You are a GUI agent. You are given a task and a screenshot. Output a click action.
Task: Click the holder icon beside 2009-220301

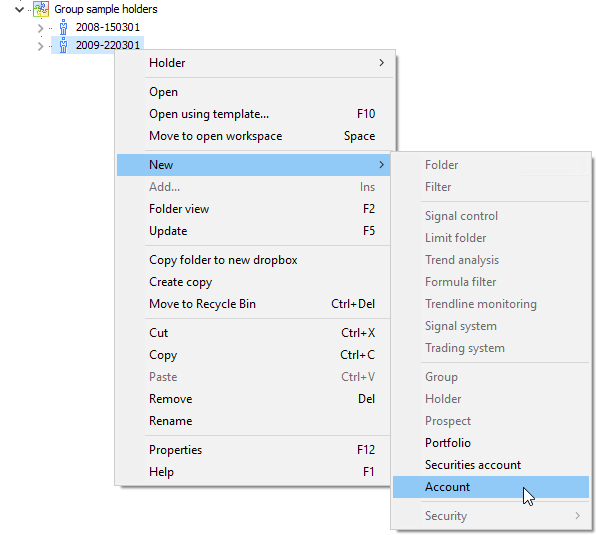click(x=63, y=45)
